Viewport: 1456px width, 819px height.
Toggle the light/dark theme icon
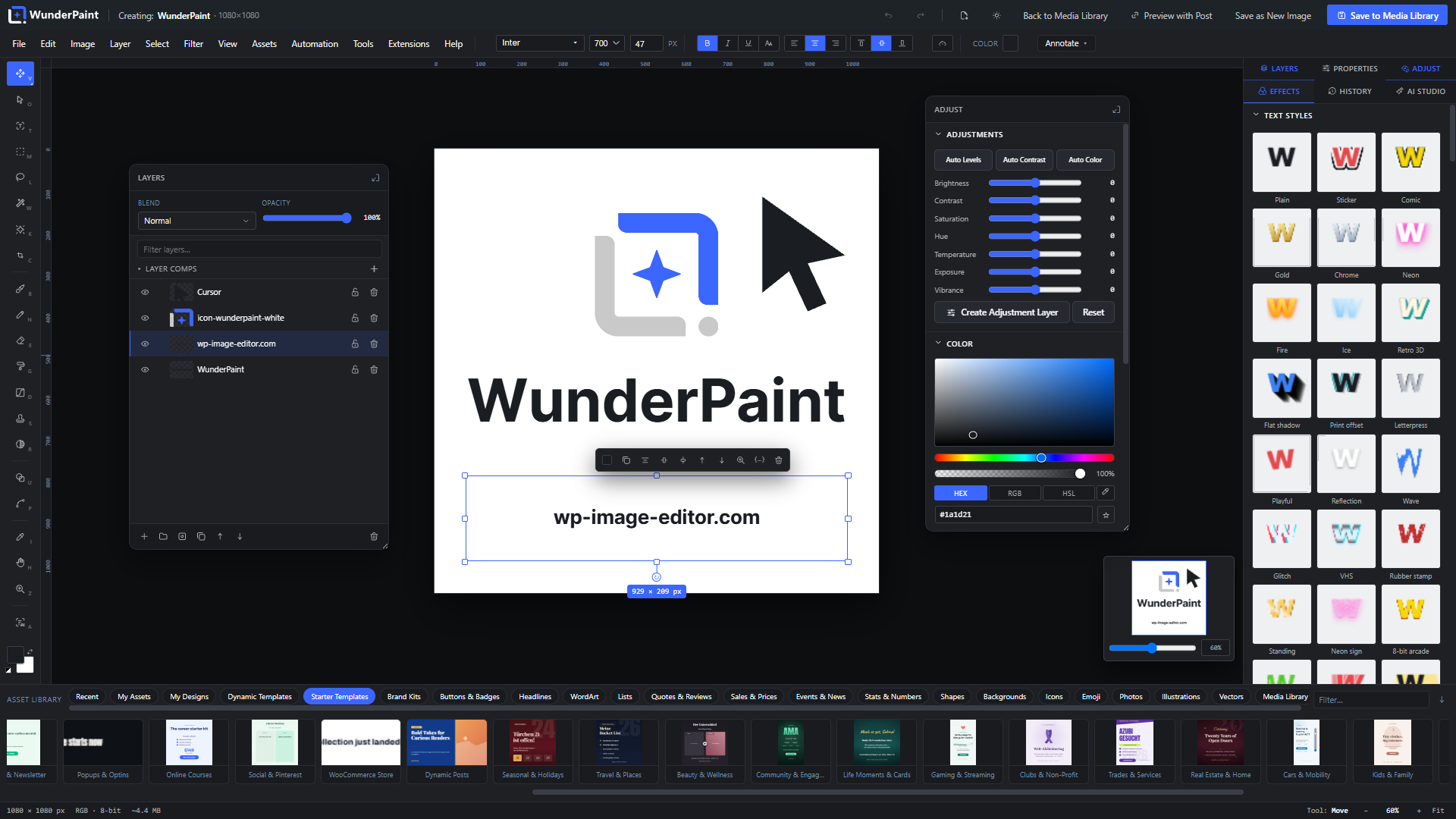[996, 15]
